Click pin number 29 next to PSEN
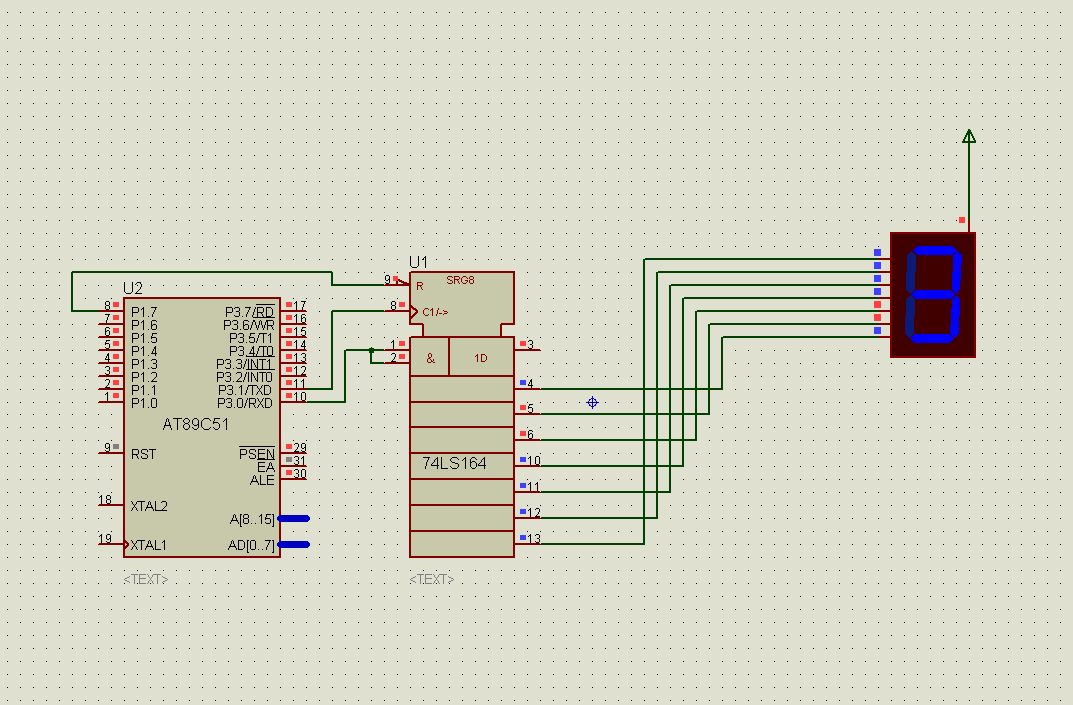 (x=300, y=448)
